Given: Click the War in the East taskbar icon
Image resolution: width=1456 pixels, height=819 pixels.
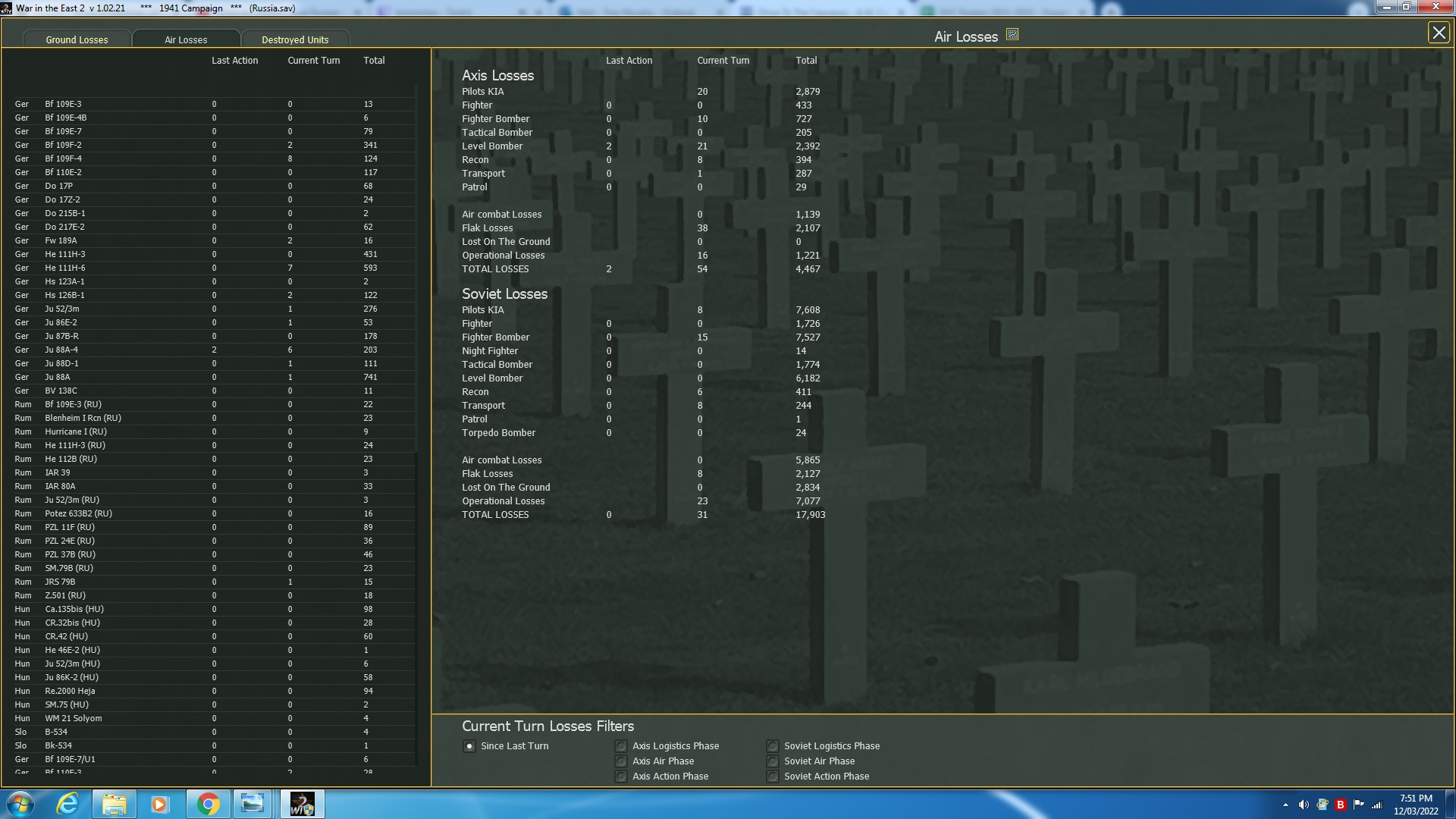Looking at the screenshot, I should pos(302,804).
